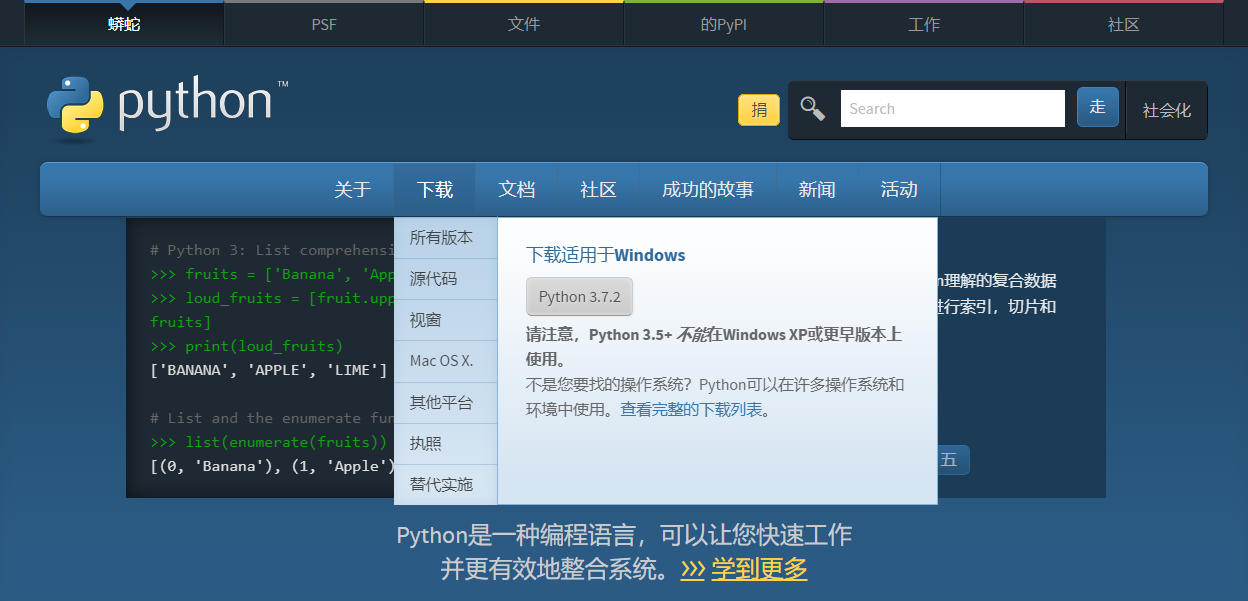This screenshot has height=601, width=1248.
Task: Select the 的PyPI top tab
Action: (724, 24)
